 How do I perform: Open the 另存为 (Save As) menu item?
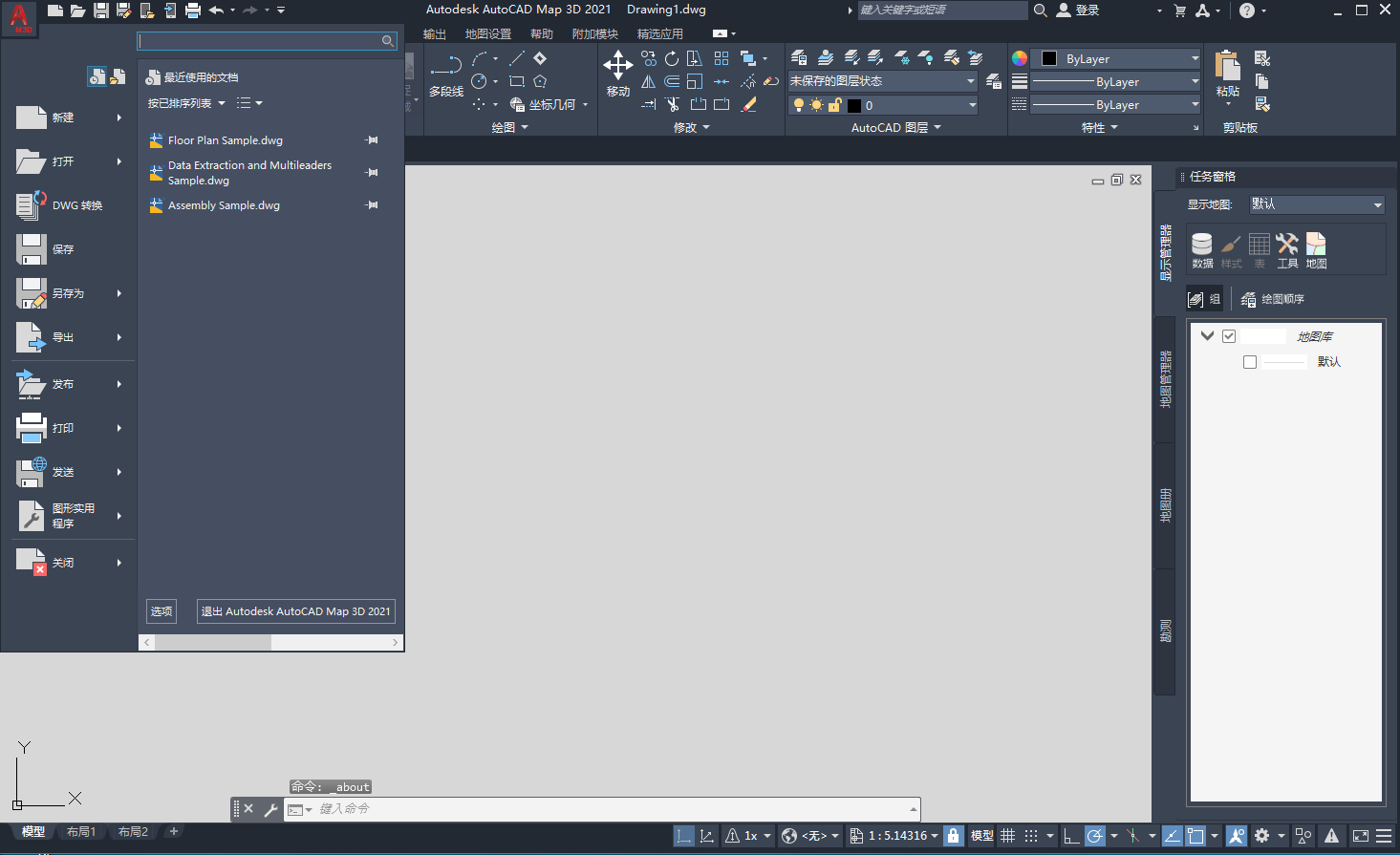point(72,293)
